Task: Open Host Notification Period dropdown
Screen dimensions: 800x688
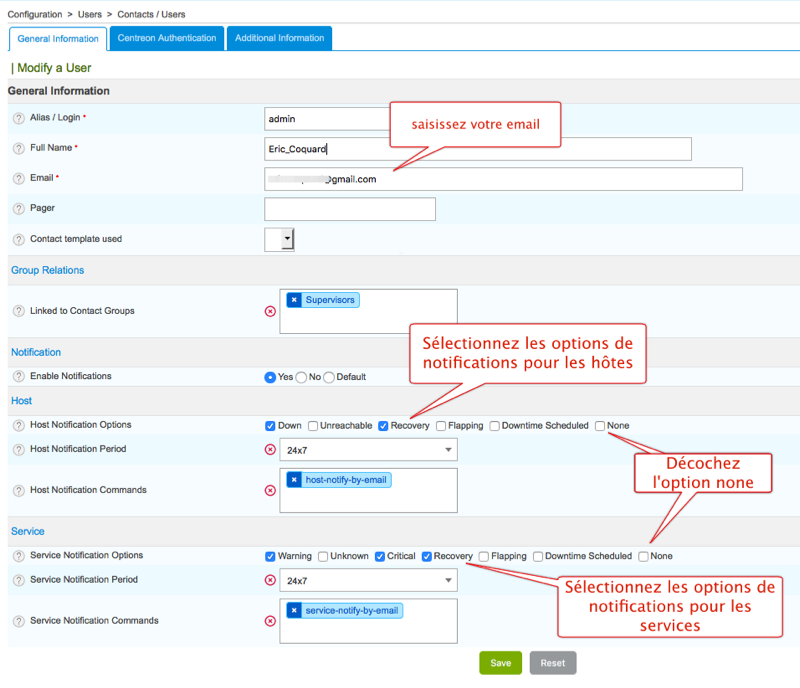Action: click(x=370, y=450)
